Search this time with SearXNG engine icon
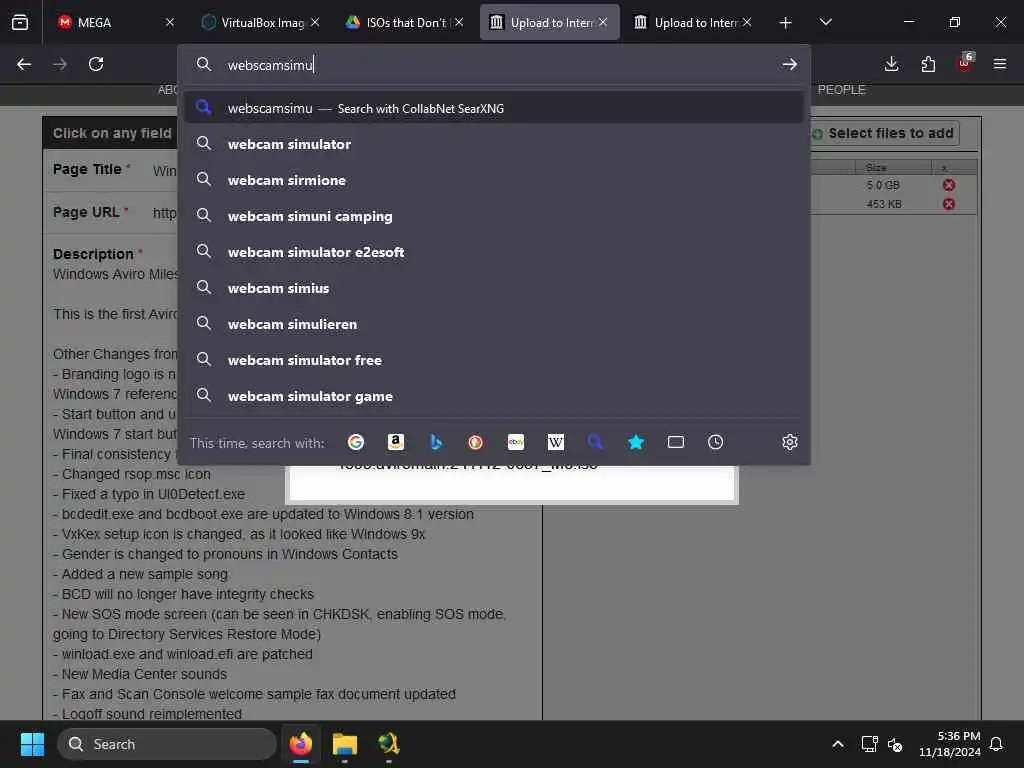The height and width of the screenshot is (768, 1024). click(x=596, y=442)
